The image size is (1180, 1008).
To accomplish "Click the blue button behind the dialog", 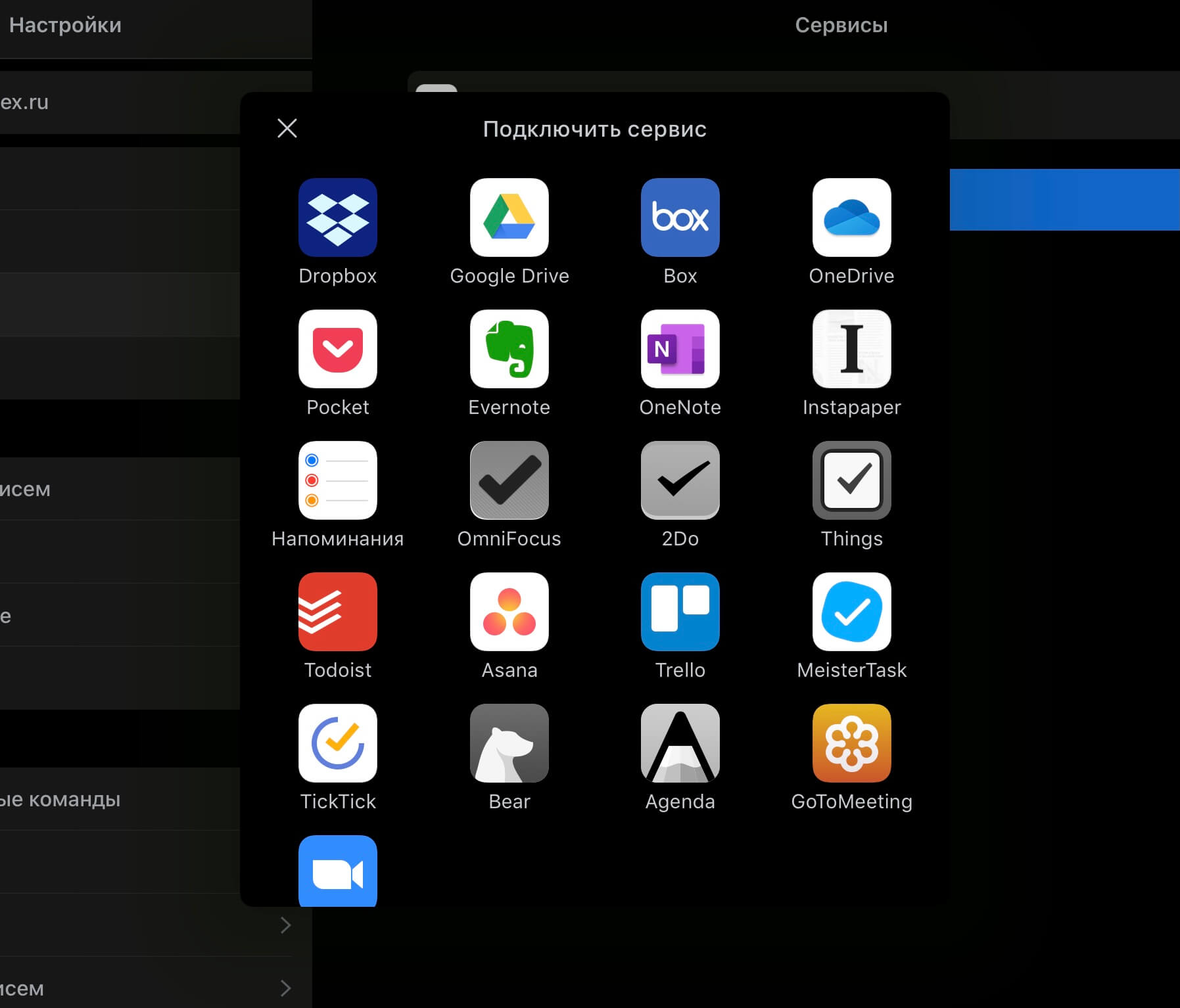I will [1065, 200].
